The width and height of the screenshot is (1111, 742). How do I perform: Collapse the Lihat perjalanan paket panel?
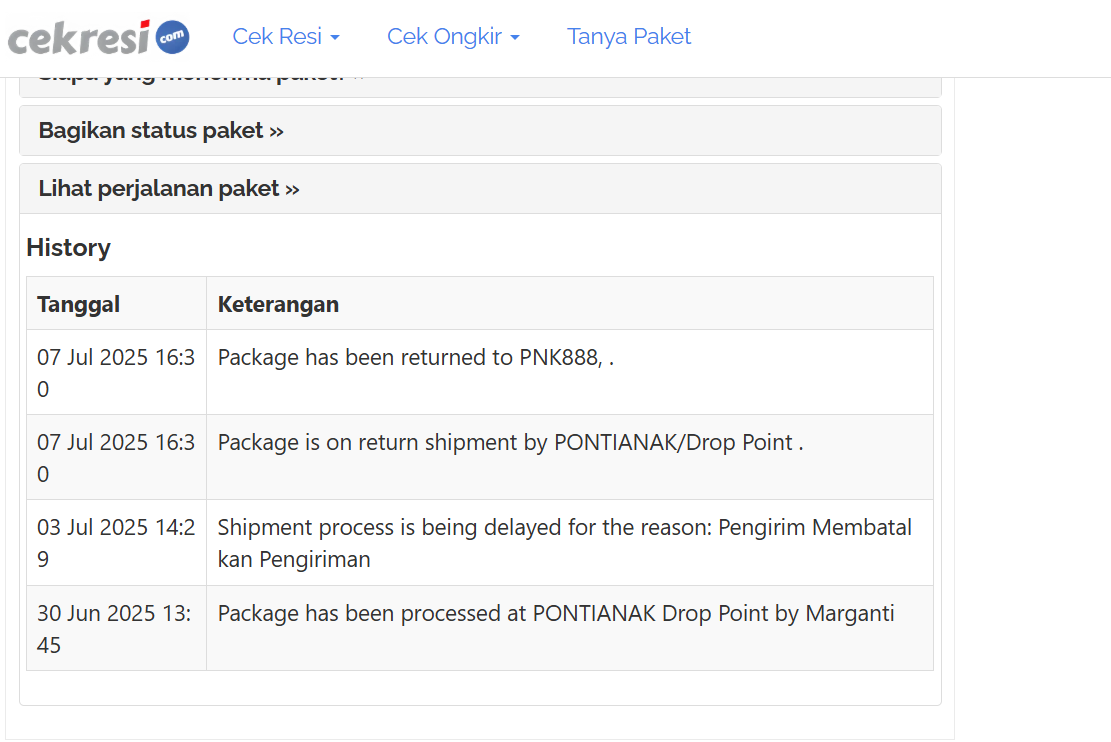tap(169, 189)
